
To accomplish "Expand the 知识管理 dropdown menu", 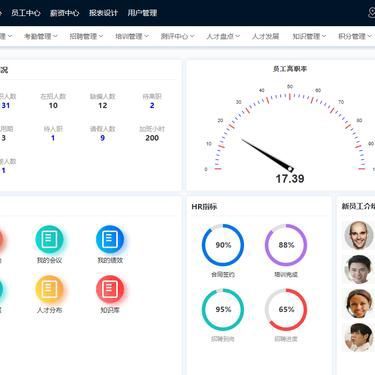I will click(309, 36).
